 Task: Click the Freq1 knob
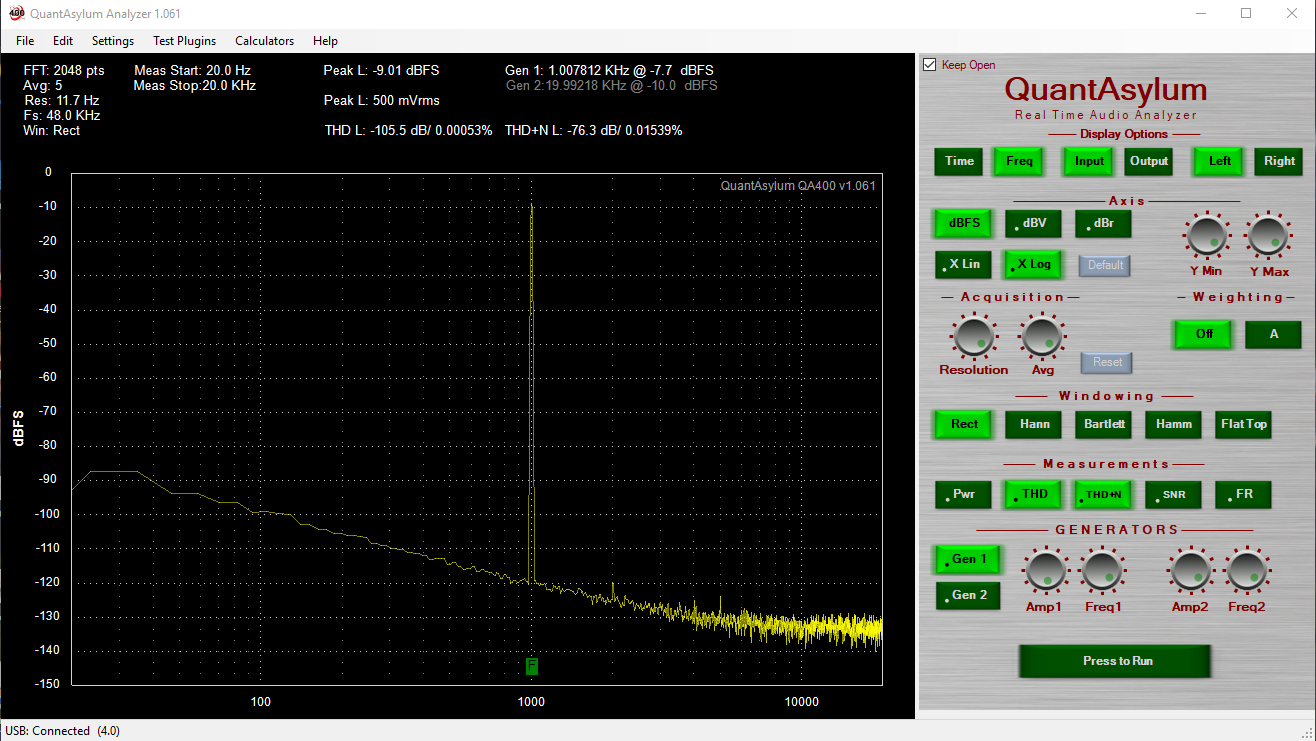(x=1102, y=571)
